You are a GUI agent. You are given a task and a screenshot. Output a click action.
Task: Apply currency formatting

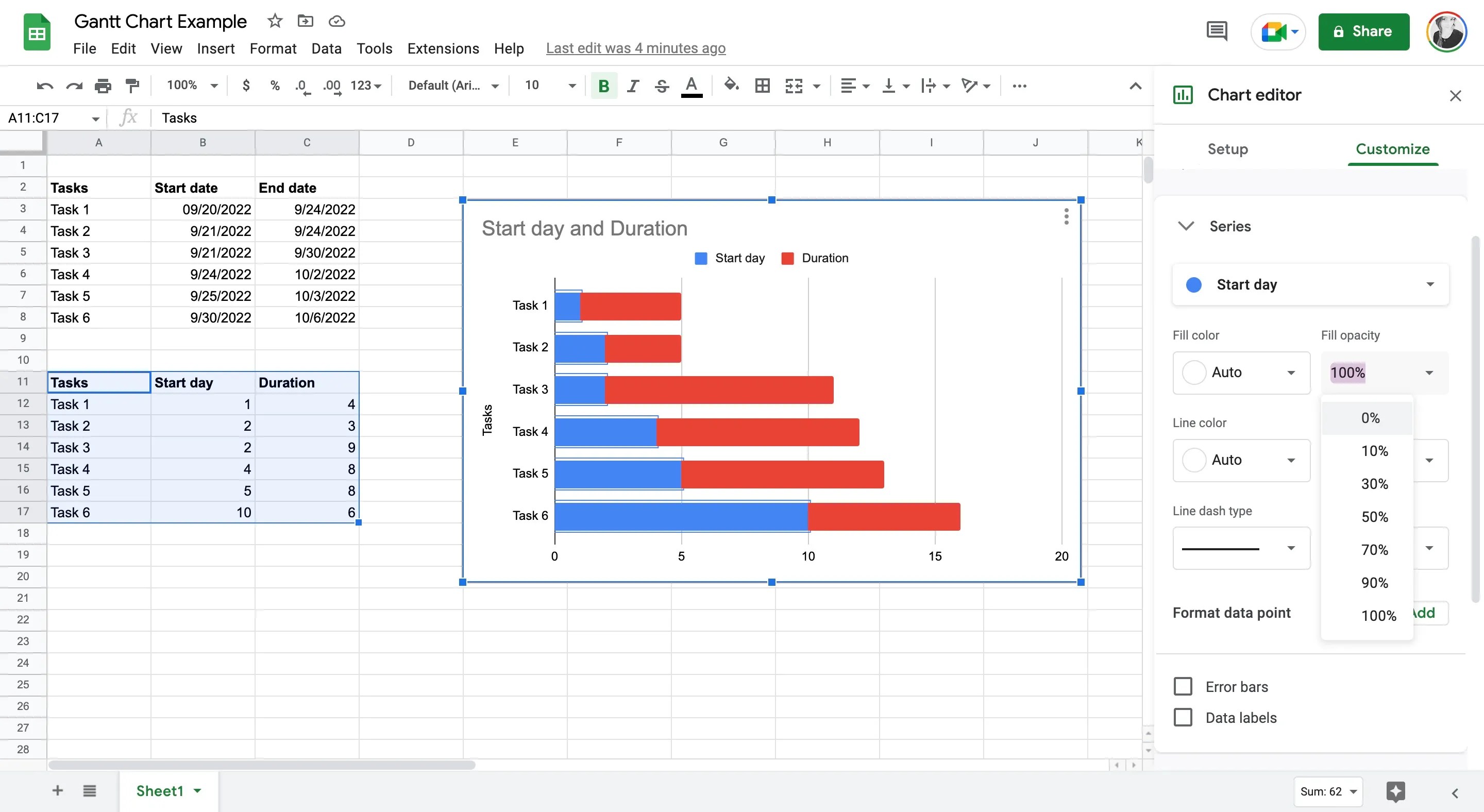(x=246, y=85)
